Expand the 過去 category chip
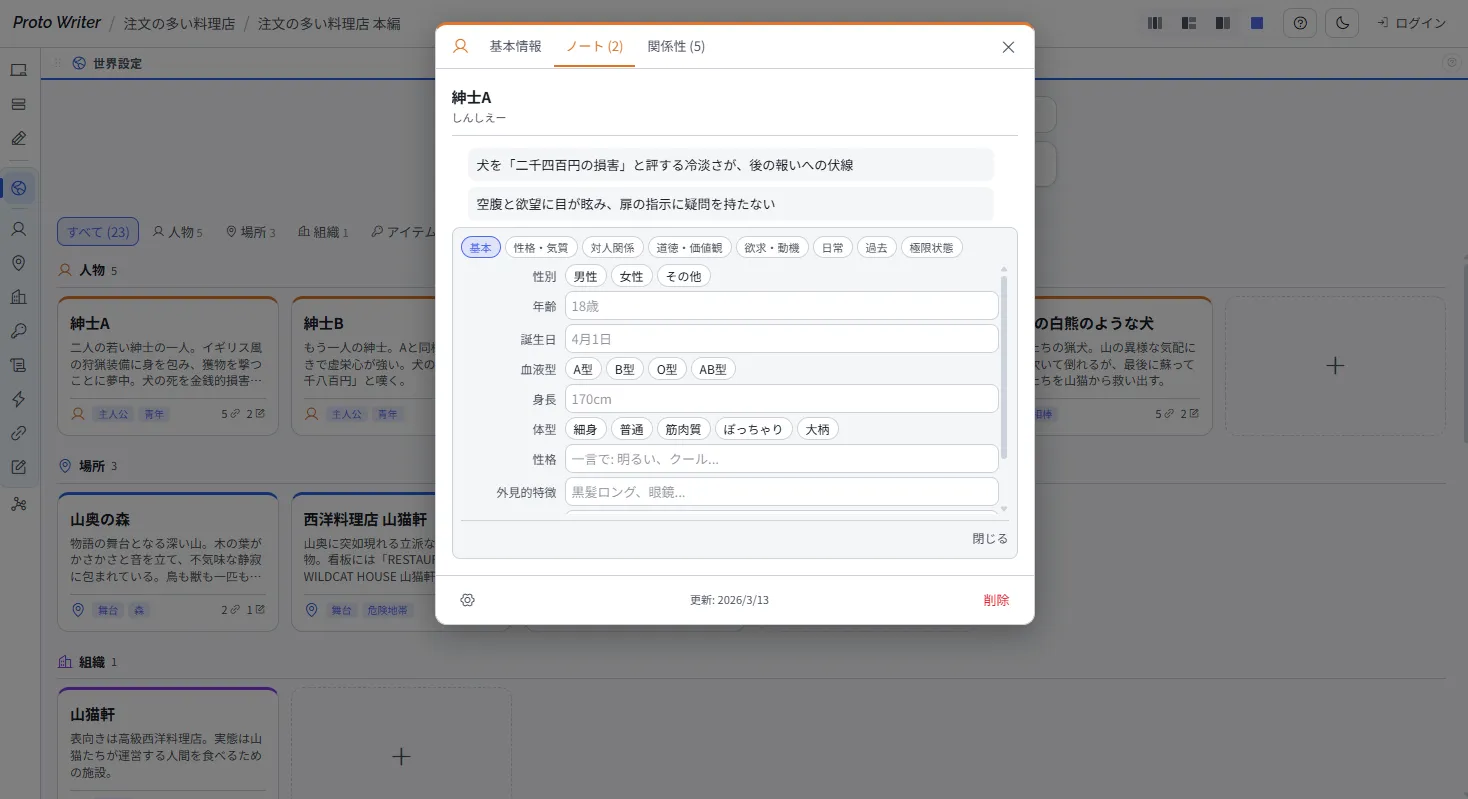The width and height of the screenshot is (1468, 799). 876,247
